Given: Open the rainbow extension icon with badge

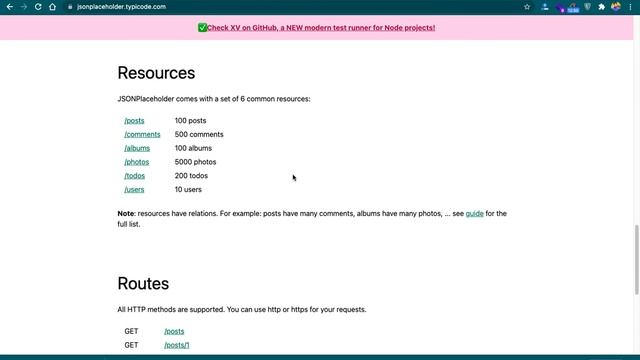Looking at the screenshot, I should (x=573, y=7).
